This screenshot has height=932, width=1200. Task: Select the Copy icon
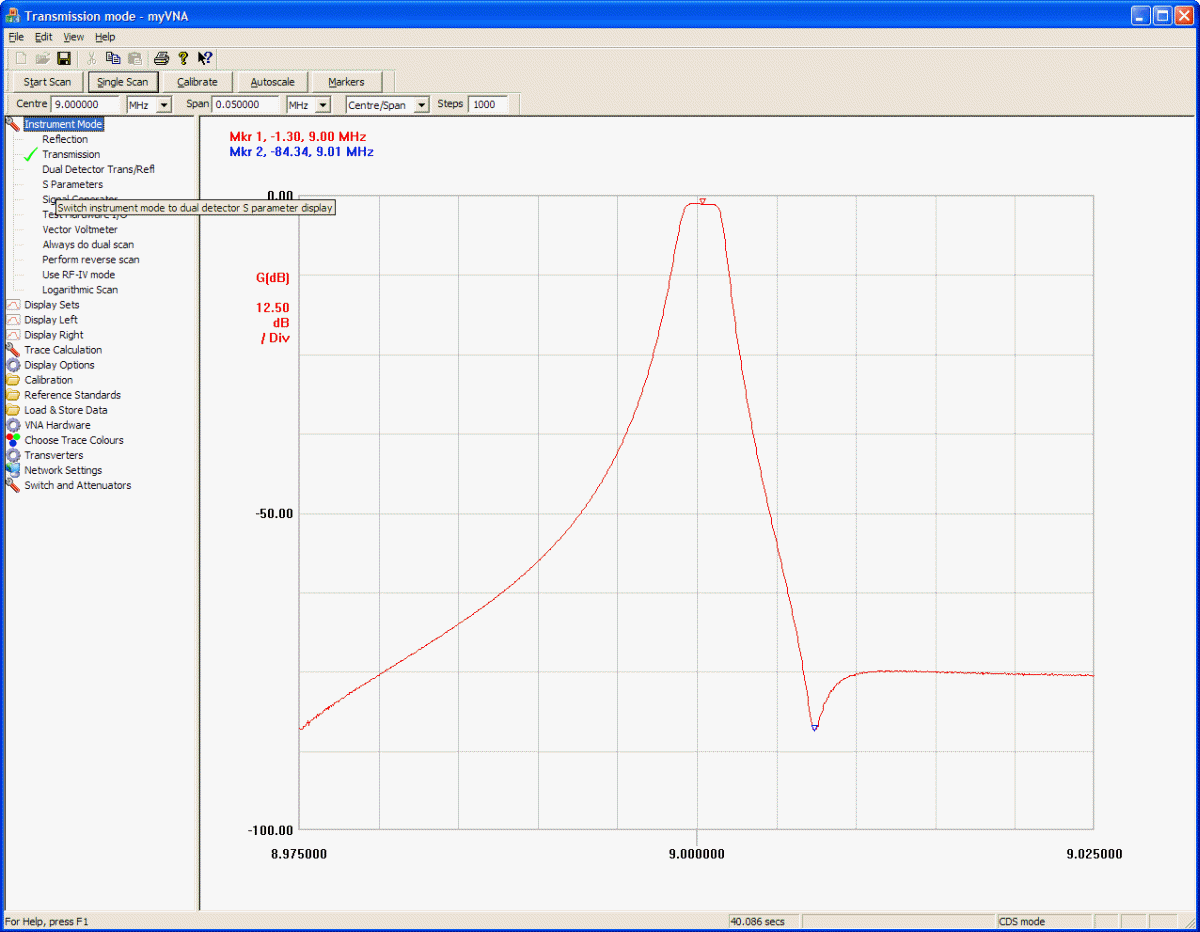click(113, 58)
